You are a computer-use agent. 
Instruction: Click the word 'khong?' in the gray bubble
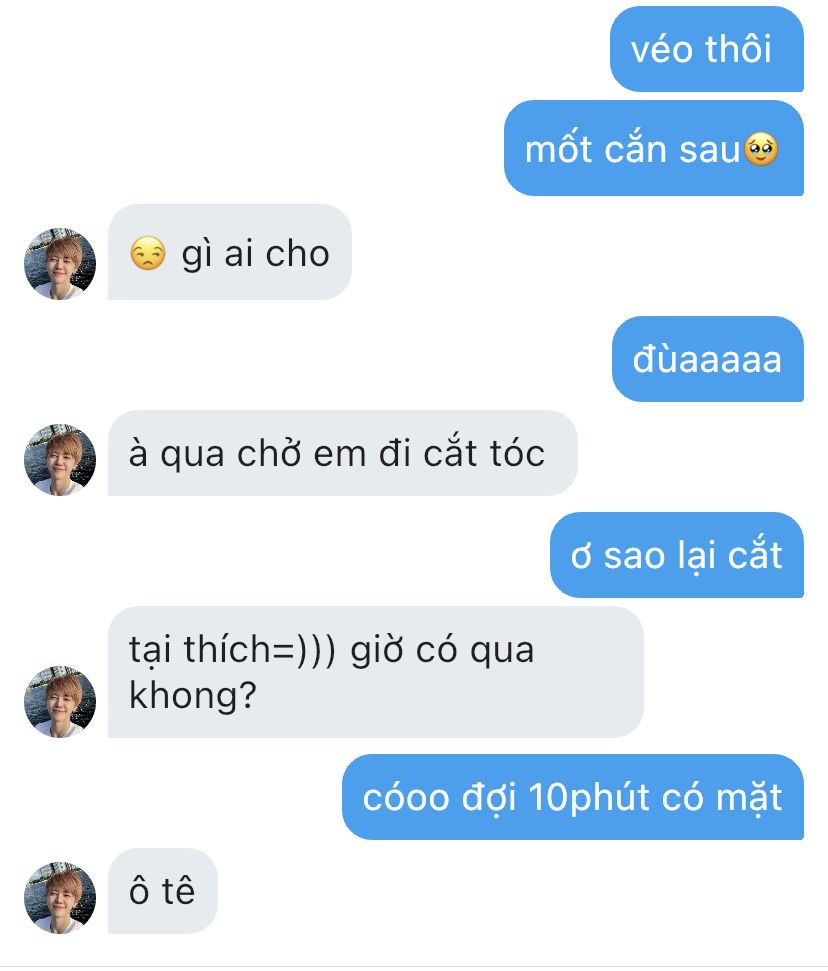point(193,696)
